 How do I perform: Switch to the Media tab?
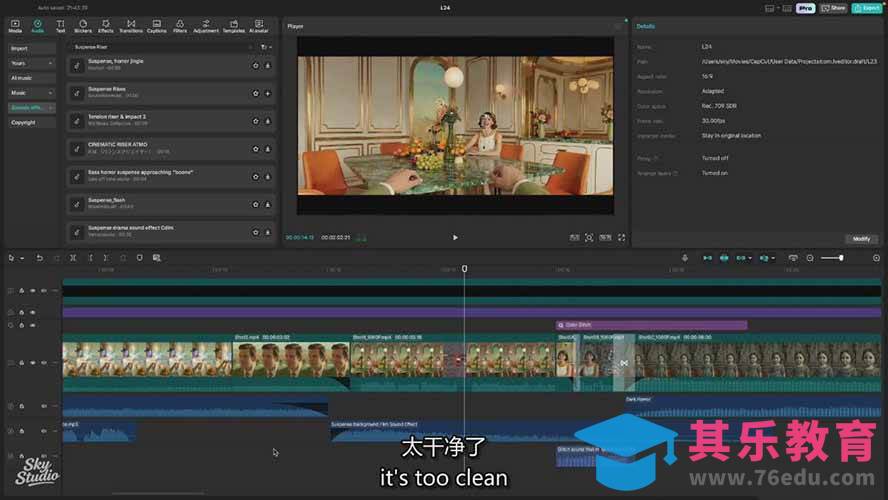coord(15,25)
